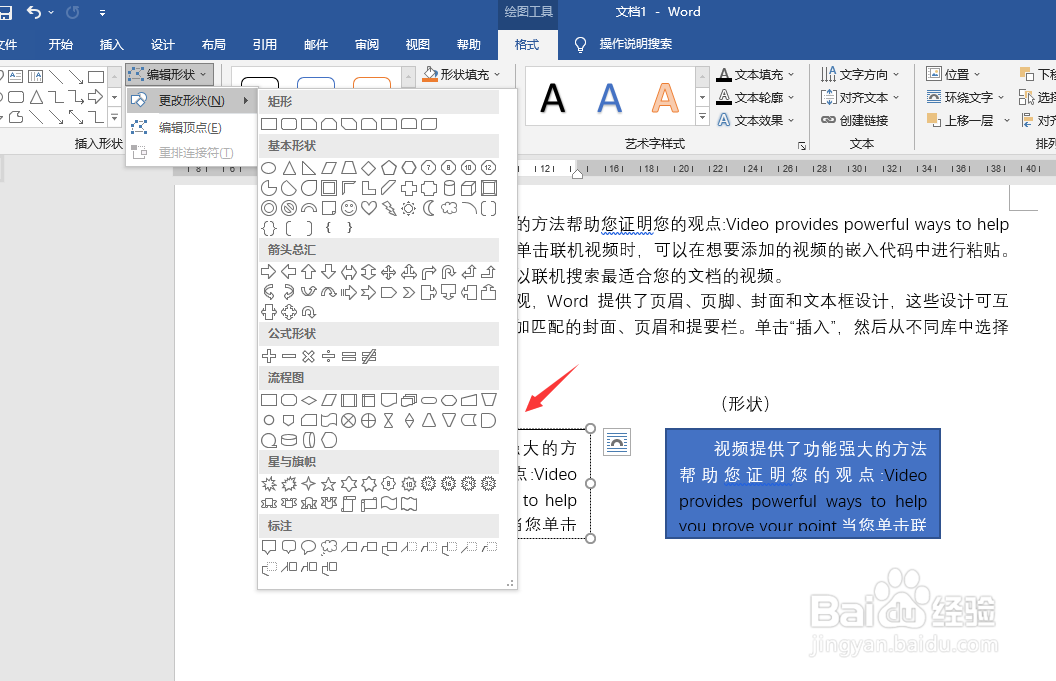The image size is (1056, 681).
Task: Undo the last action
Action: pyautogui.click(x=34, y=12)
